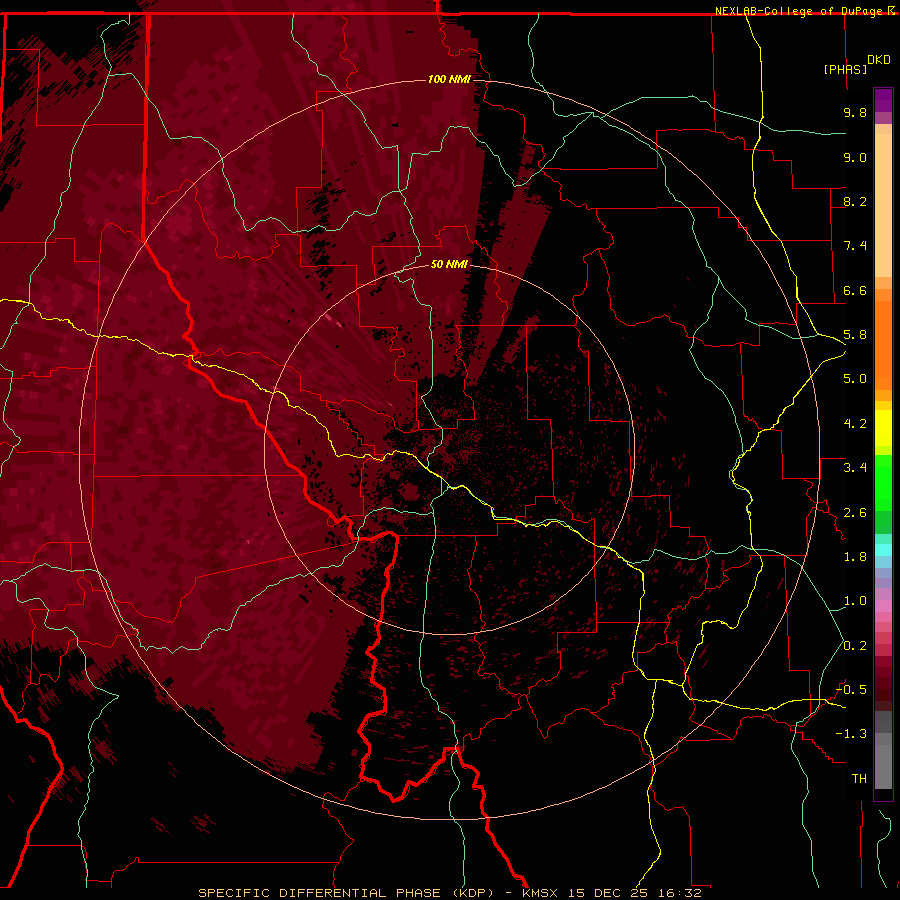Click the yellow band of the color bar
This screenshot has height=900, width=900.
coord(883,428)
